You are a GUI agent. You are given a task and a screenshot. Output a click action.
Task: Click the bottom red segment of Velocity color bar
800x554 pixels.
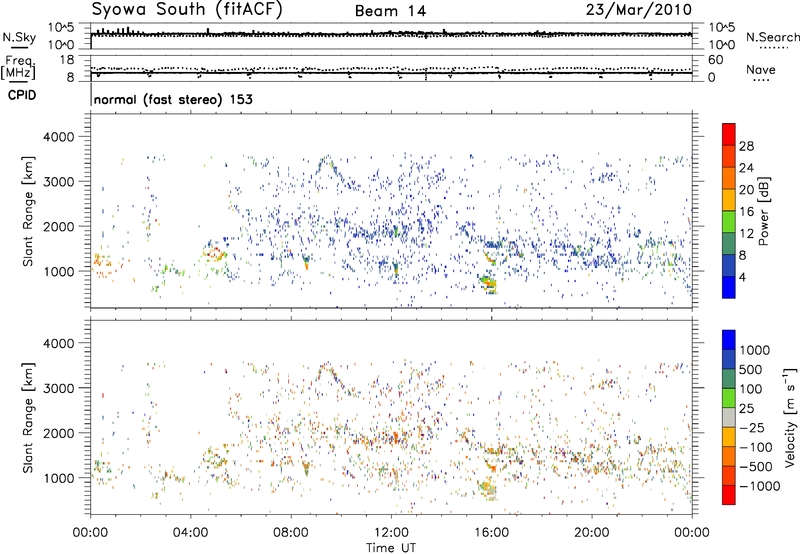(729, 495)
